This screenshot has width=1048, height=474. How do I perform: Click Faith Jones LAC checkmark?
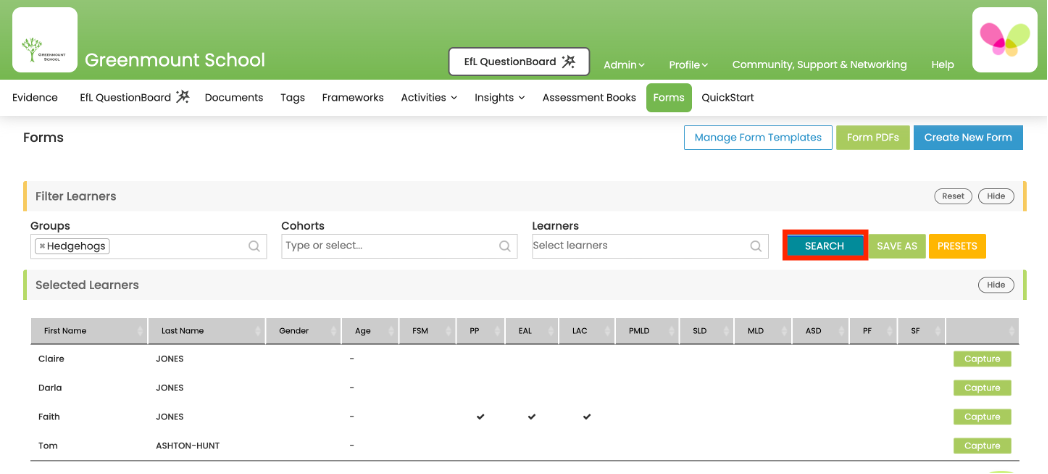(586, 417)
